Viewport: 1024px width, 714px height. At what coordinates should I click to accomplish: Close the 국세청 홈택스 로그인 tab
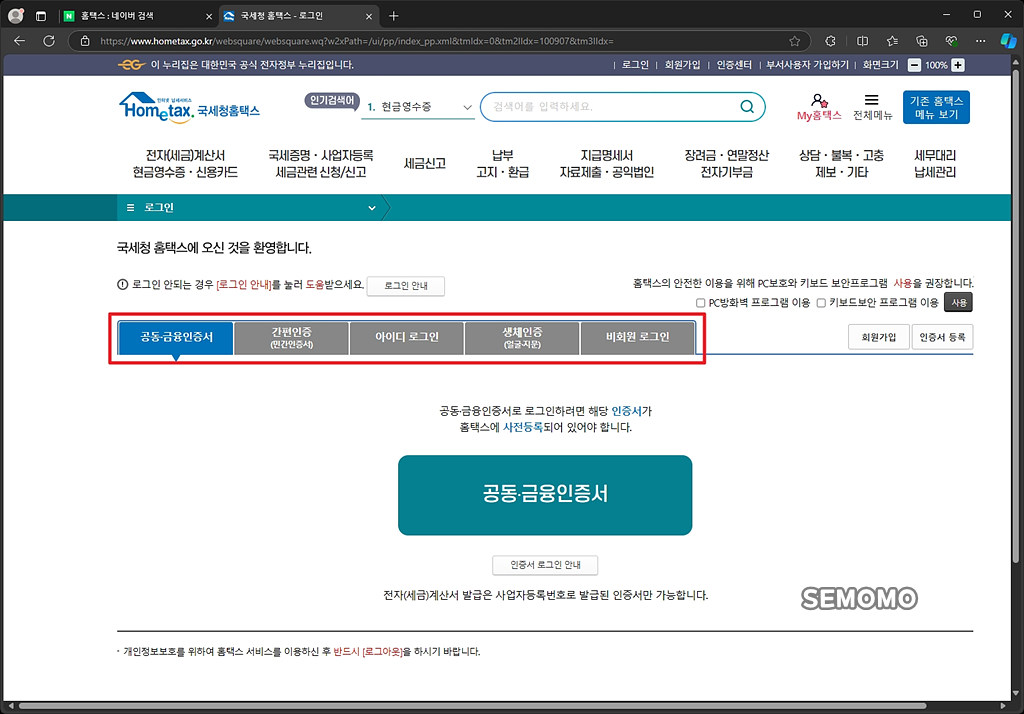point(368,16)
